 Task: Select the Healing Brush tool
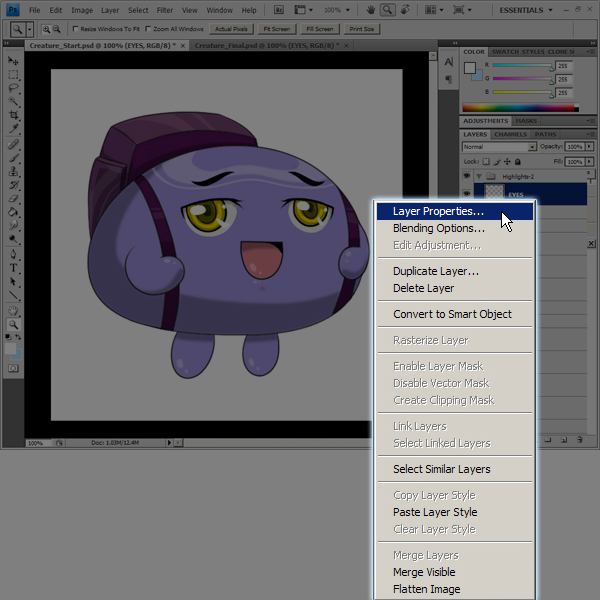[x=13, y=144]
